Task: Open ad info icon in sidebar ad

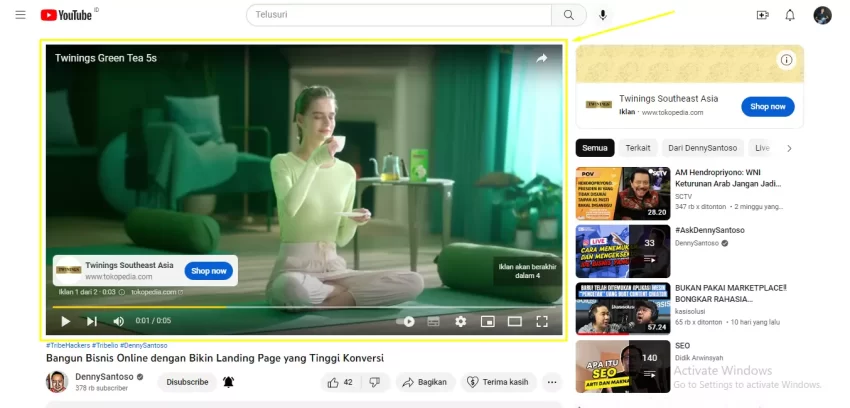Action: pyautogui.click(x=787, y=60)
